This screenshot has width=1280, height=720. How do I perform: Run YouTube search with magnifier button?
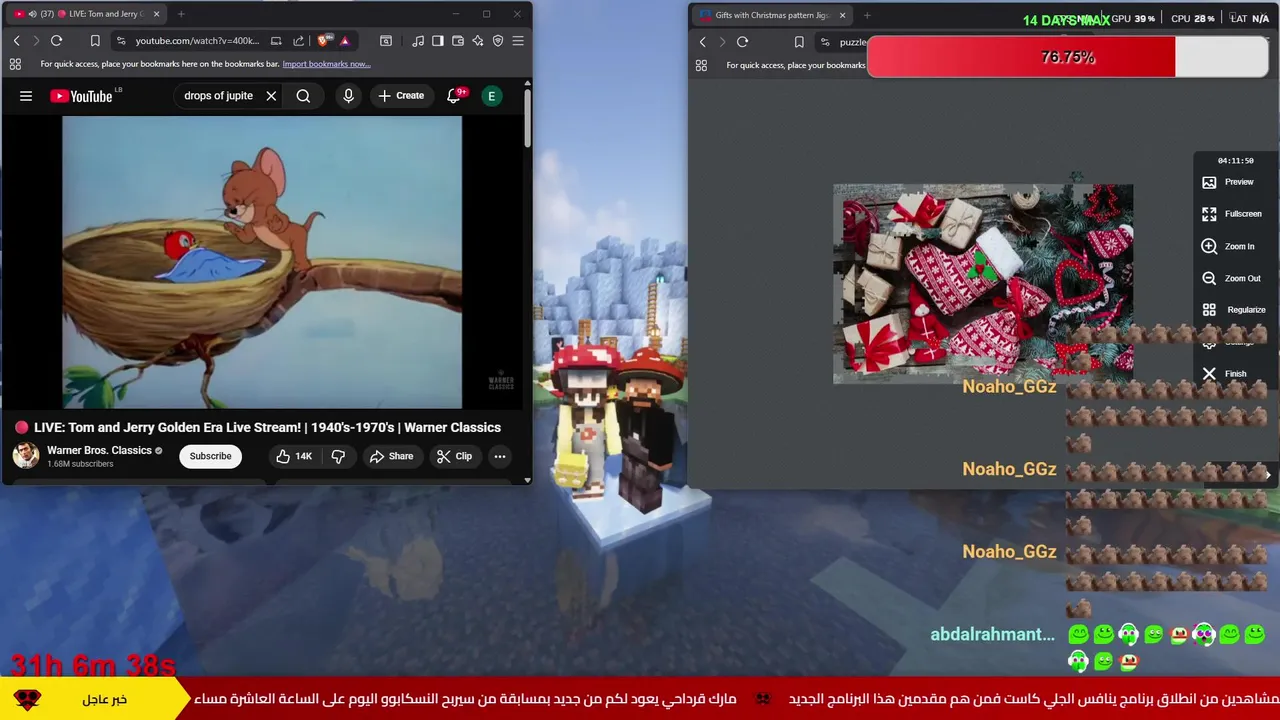(x=303, y=96)
